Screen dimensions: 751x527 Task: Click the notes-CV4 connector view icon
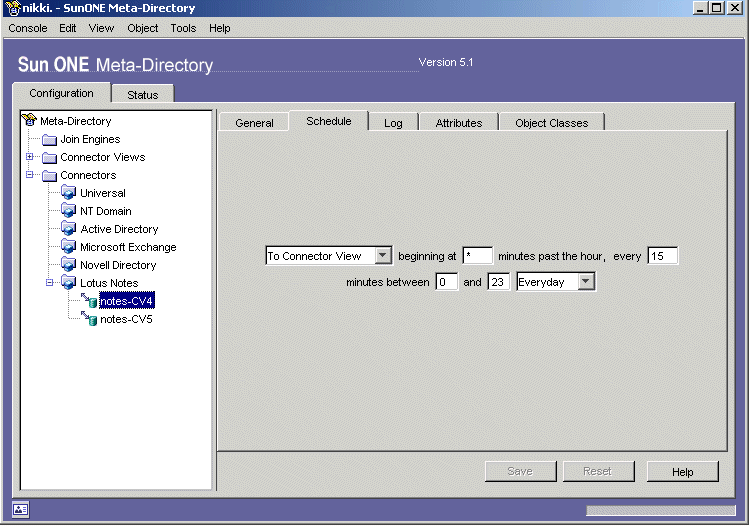click(89, 301)
